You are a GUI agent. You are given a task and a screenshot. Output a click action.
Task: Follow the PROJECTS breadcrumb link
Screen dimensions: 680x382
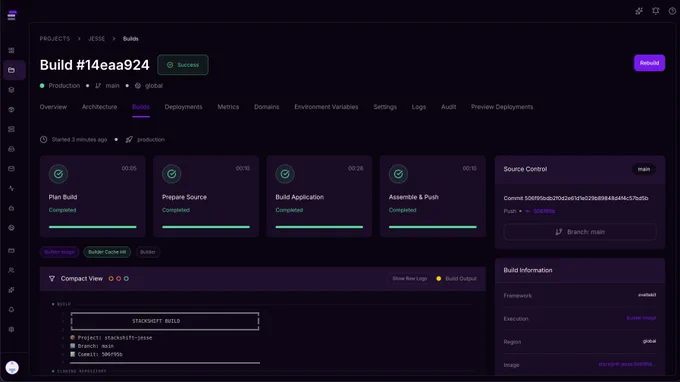coord(55,39)
